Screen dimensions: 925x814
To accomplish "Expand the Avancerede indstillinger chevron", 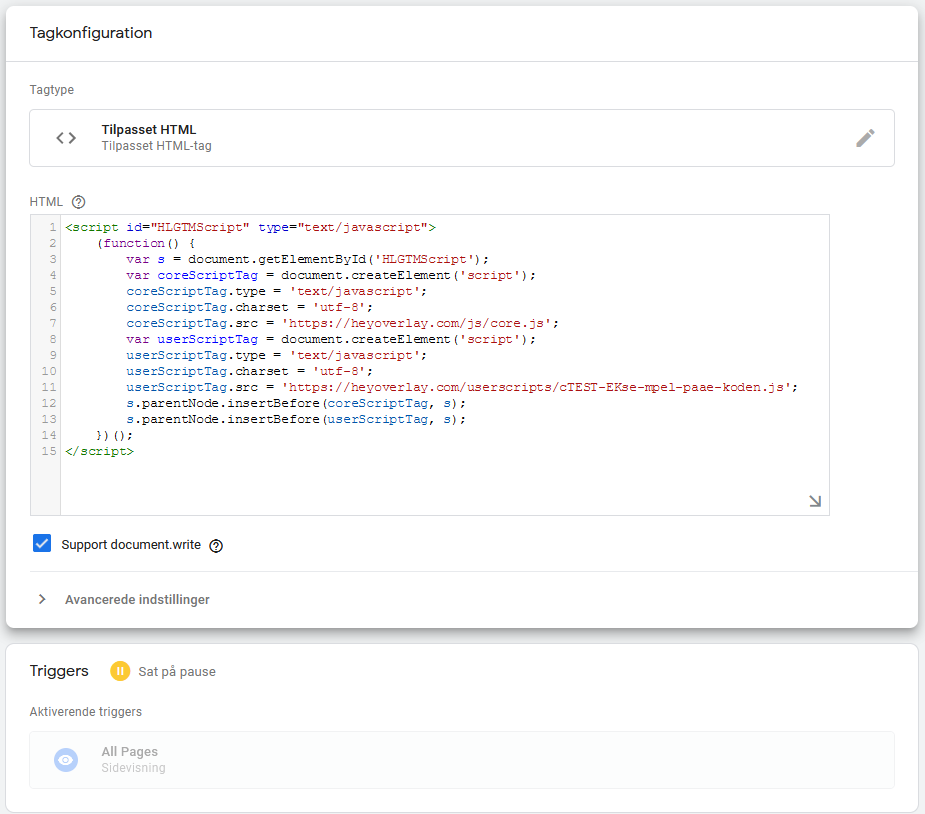I will click(42, 599).
